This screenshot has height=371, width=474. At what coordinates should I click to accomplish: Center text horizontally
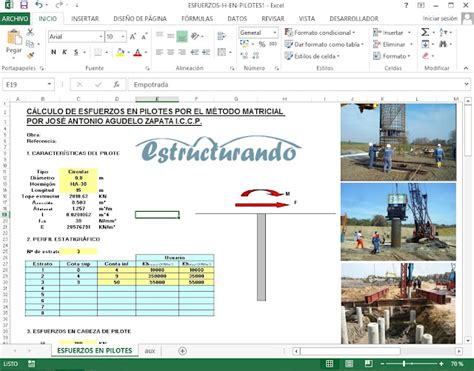point(171,52)
